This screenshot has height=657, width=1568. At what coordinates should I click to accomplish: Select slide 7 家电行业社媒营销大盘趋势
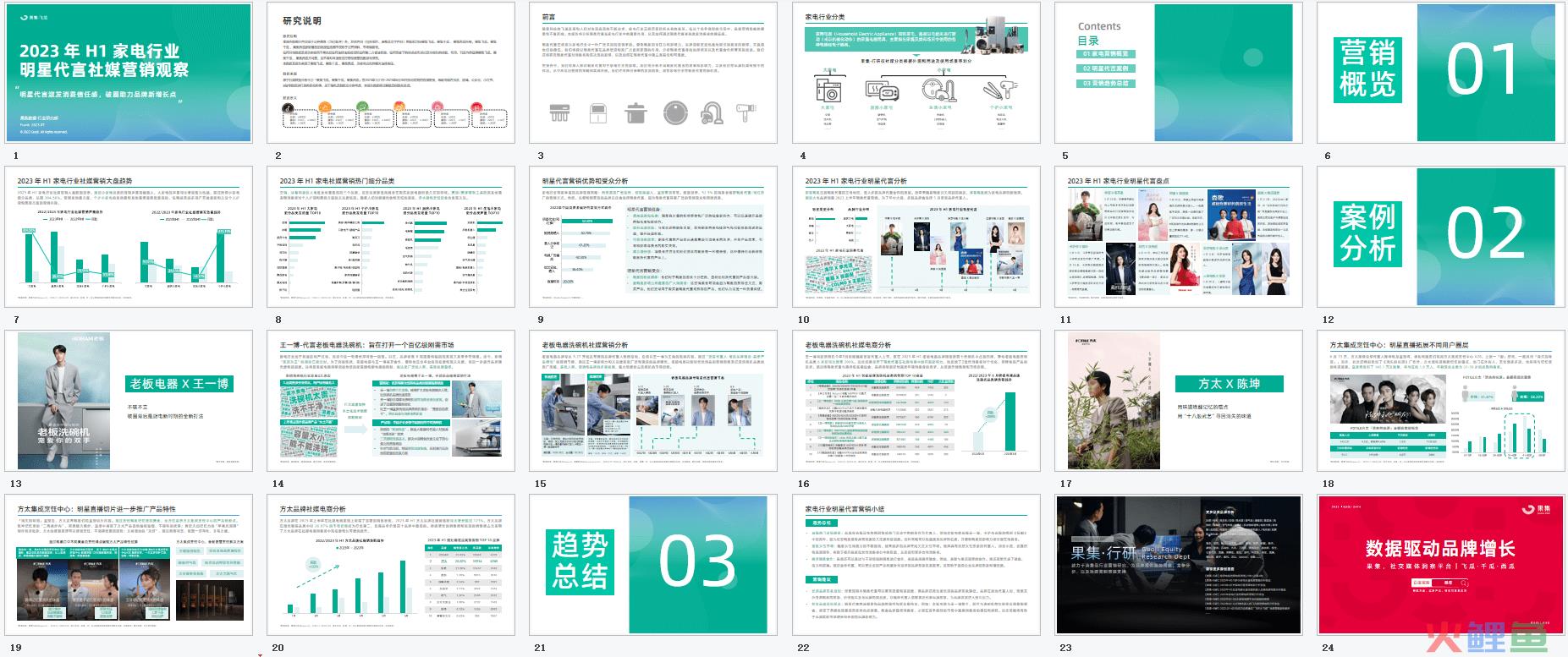(129, 236)
